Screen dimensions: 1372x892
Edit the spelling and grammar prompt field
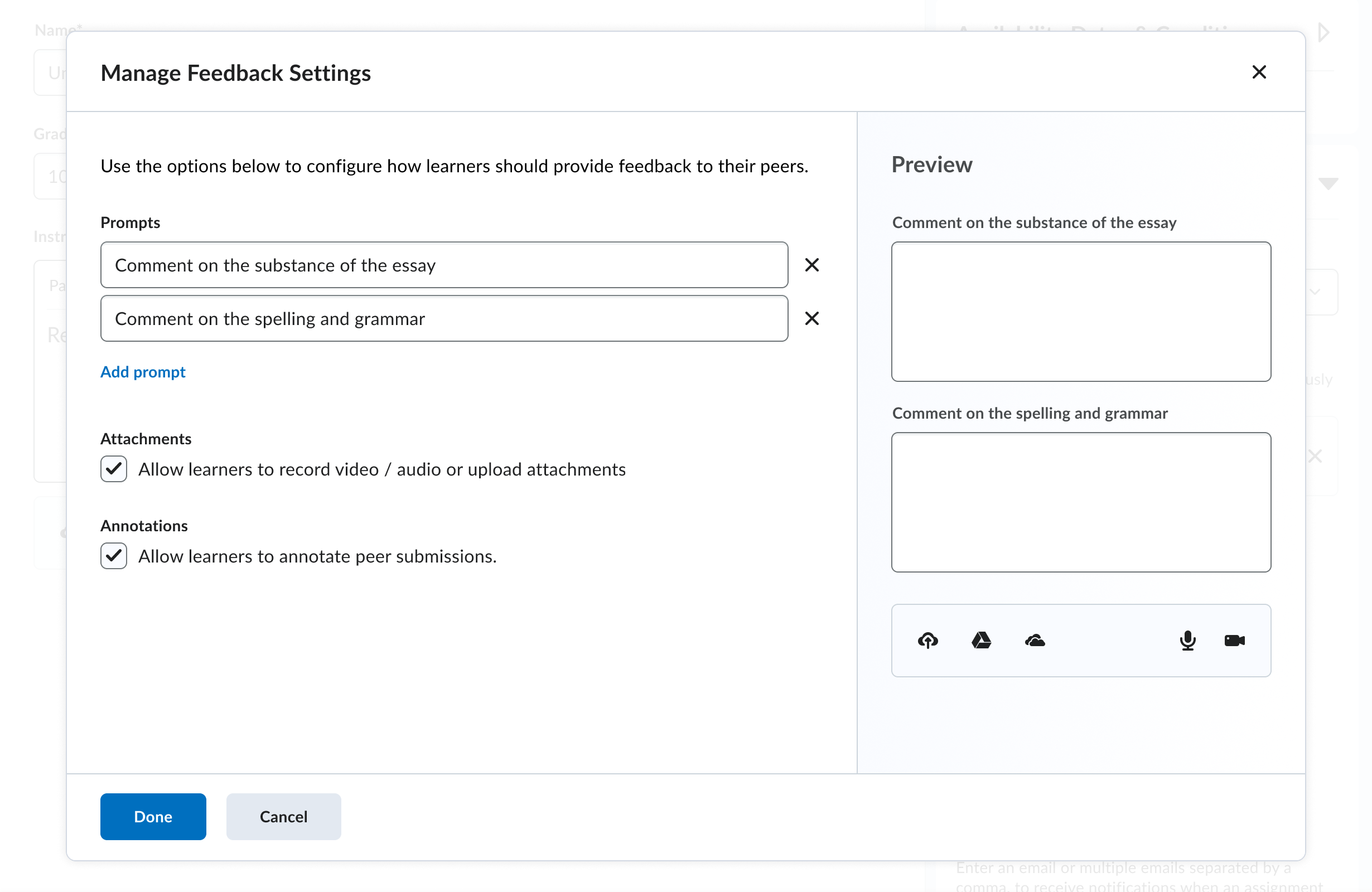pos(444,319)
